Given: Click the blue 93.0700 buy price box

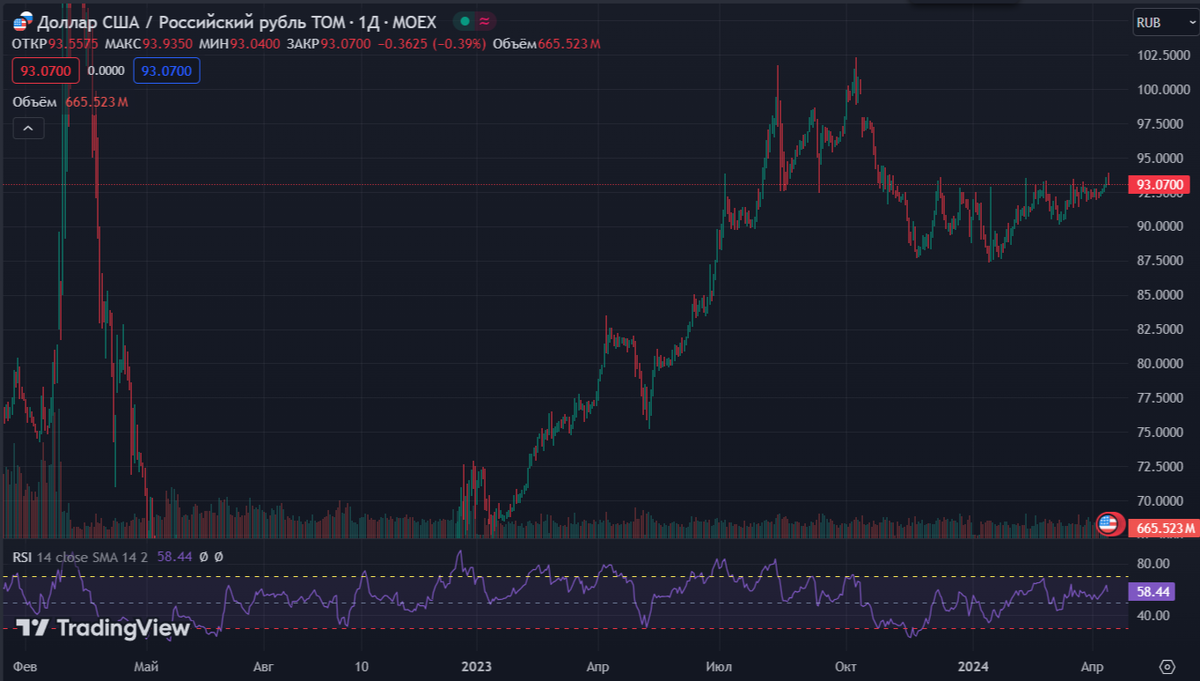Looking at the screenshot, I should tap(168, 71).
